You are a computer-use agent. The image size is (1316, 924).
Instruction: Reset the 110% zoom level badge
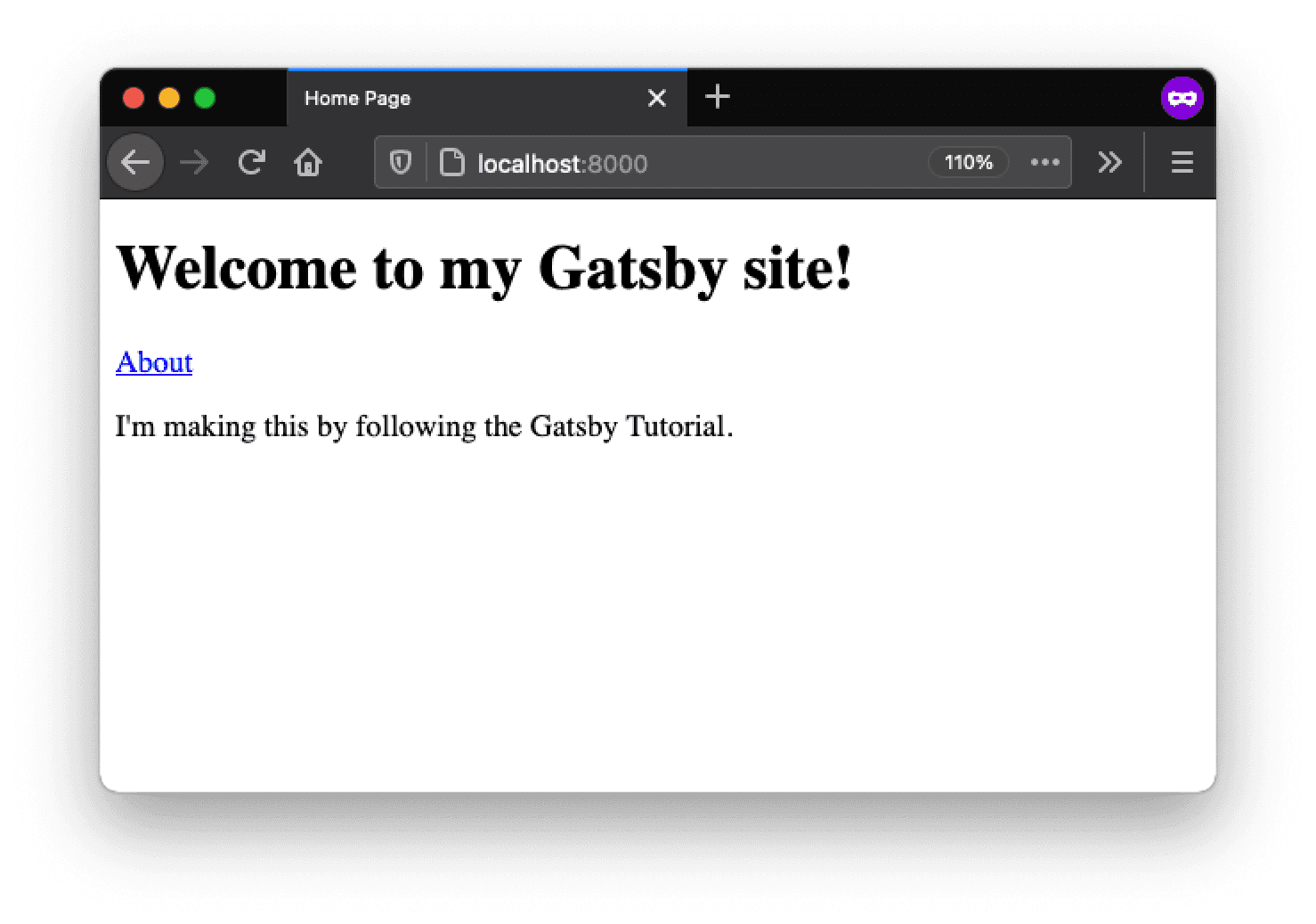[968, 163]
